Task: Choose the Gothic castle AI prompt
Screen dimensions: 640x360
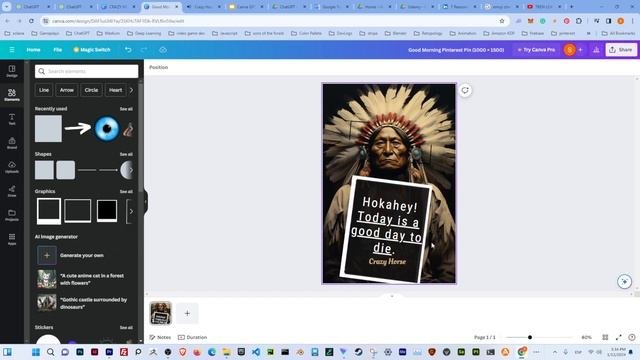Action: pyautogui.click(x=82, y=303)
